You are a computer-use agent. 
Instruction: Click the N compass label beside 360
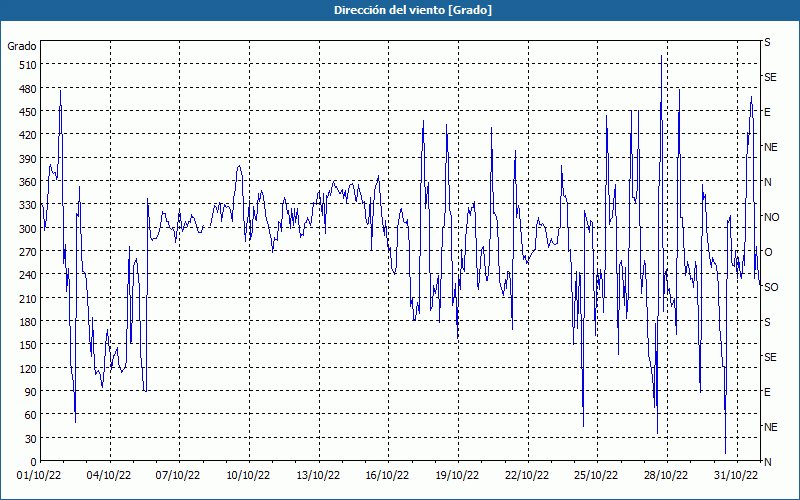(x=768, y=182)
